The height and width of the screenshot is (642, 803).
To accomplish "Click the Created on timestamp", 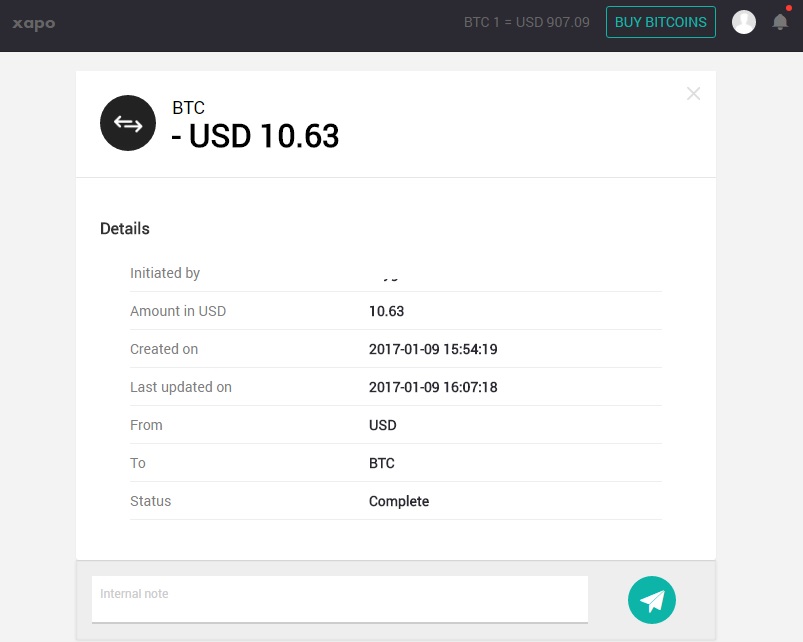I will coord(433,349).
